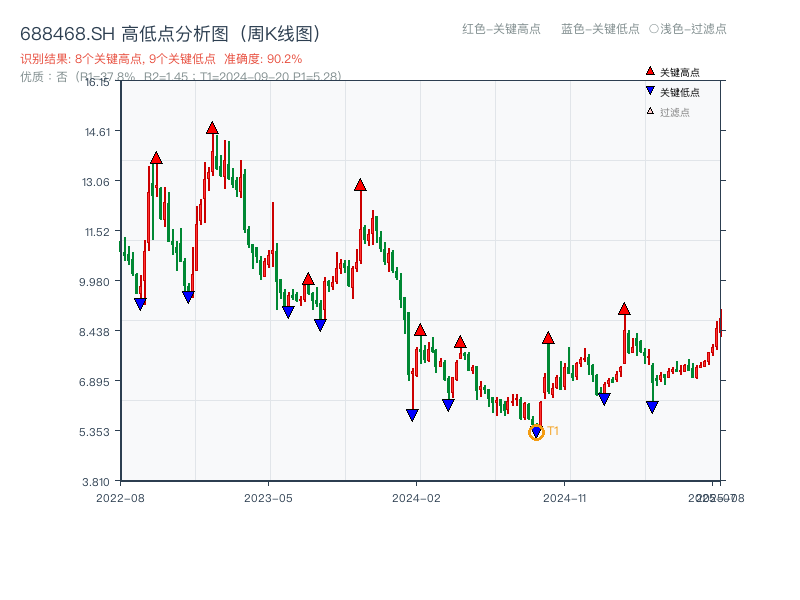800x600 pixels.
Task: Open the 688468.SH chart title
Action: tap(170, 31)
